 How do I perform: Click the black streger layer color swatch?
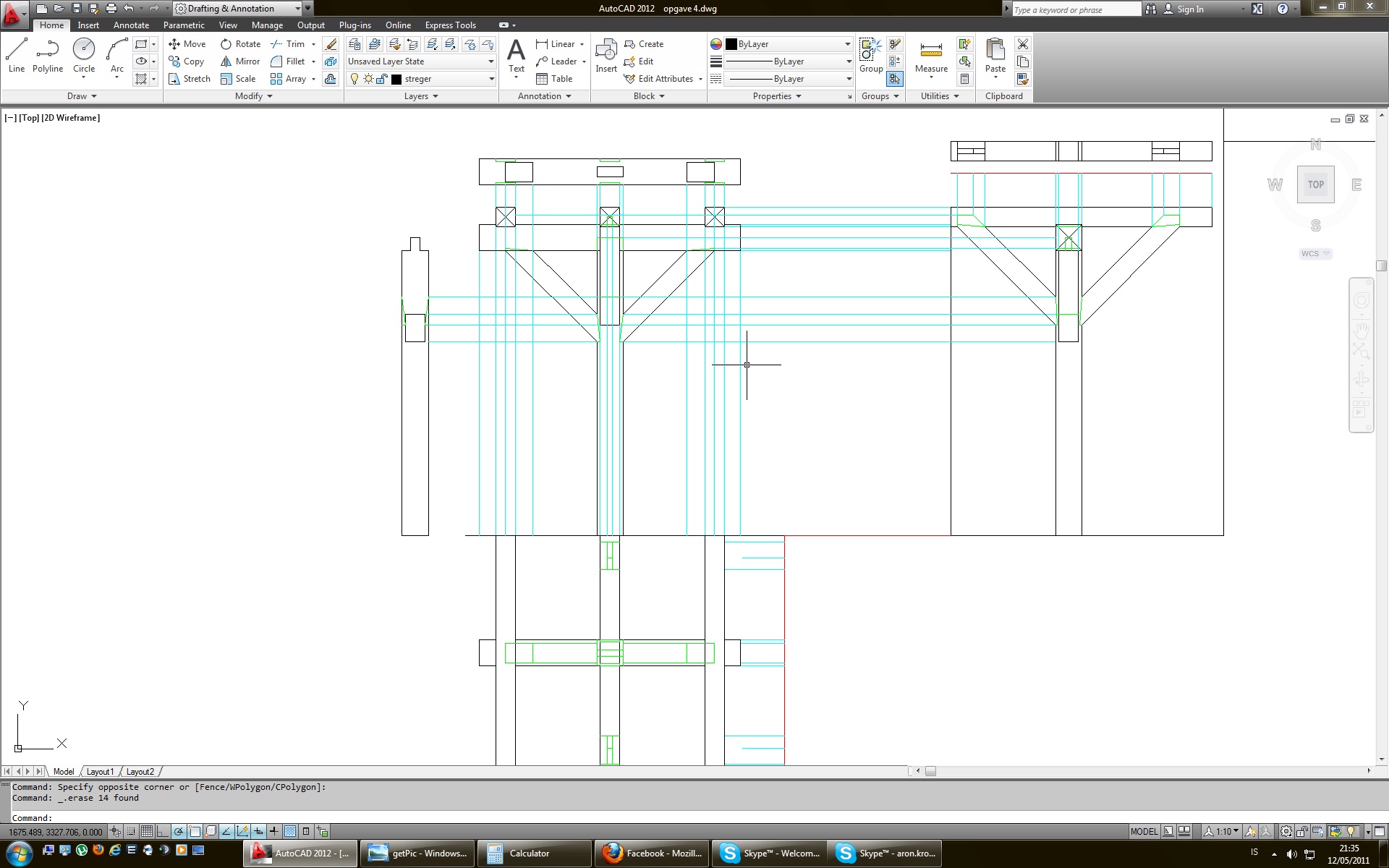click(x=396, y=79)
